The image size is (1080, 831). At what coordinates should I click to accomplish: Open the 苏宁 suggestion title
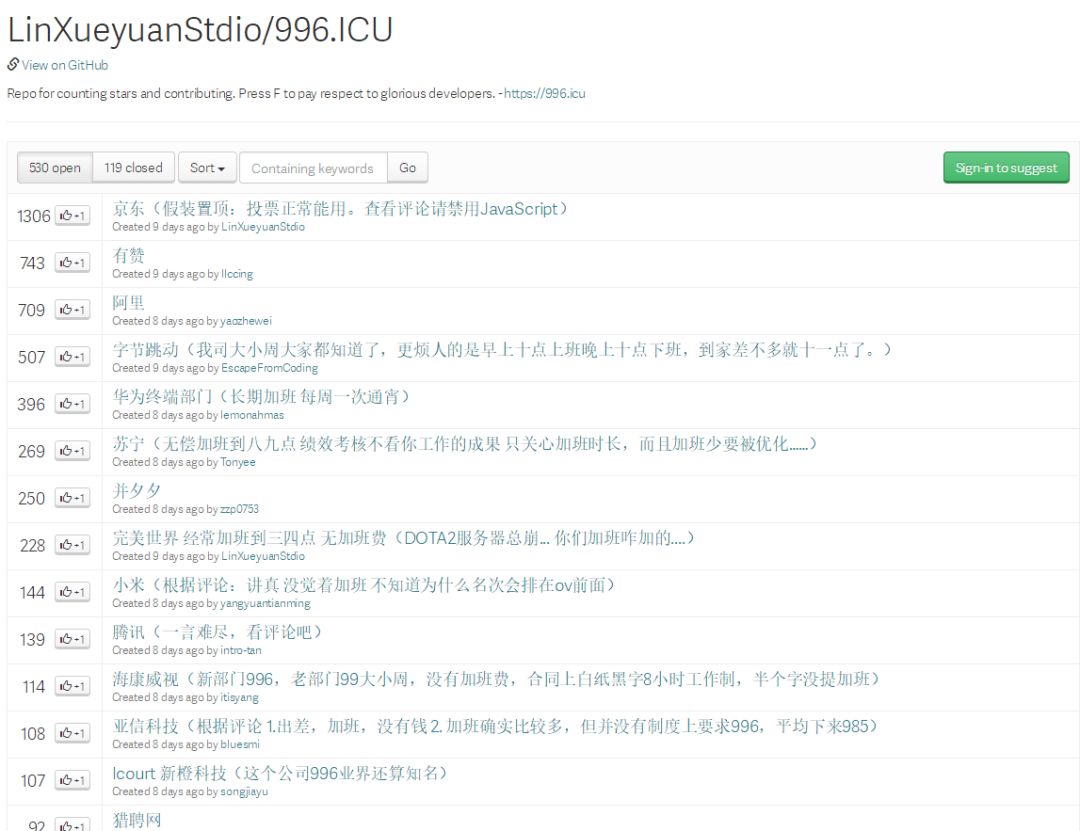[x=464, y=444]
